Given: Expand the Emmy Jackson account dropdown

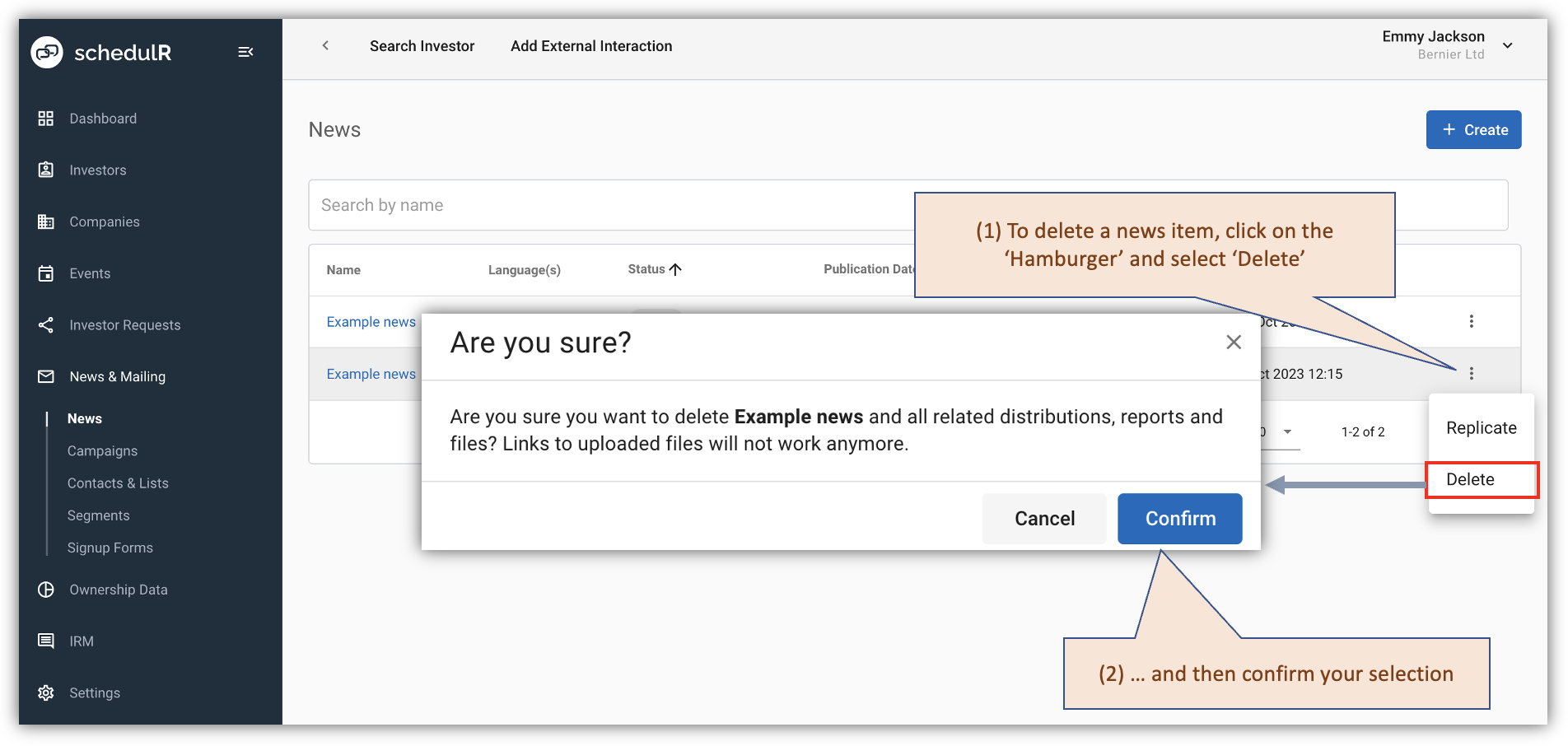Looking at the screenshot, I should coord(1508,45).
